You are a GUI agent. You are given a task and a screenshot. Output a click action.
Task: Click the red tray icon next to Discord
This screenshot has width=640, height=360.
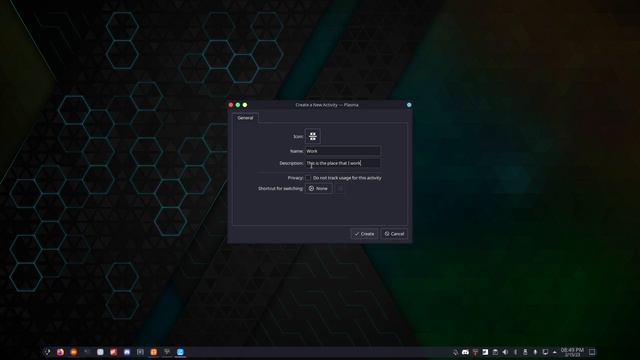coord(476,352)
